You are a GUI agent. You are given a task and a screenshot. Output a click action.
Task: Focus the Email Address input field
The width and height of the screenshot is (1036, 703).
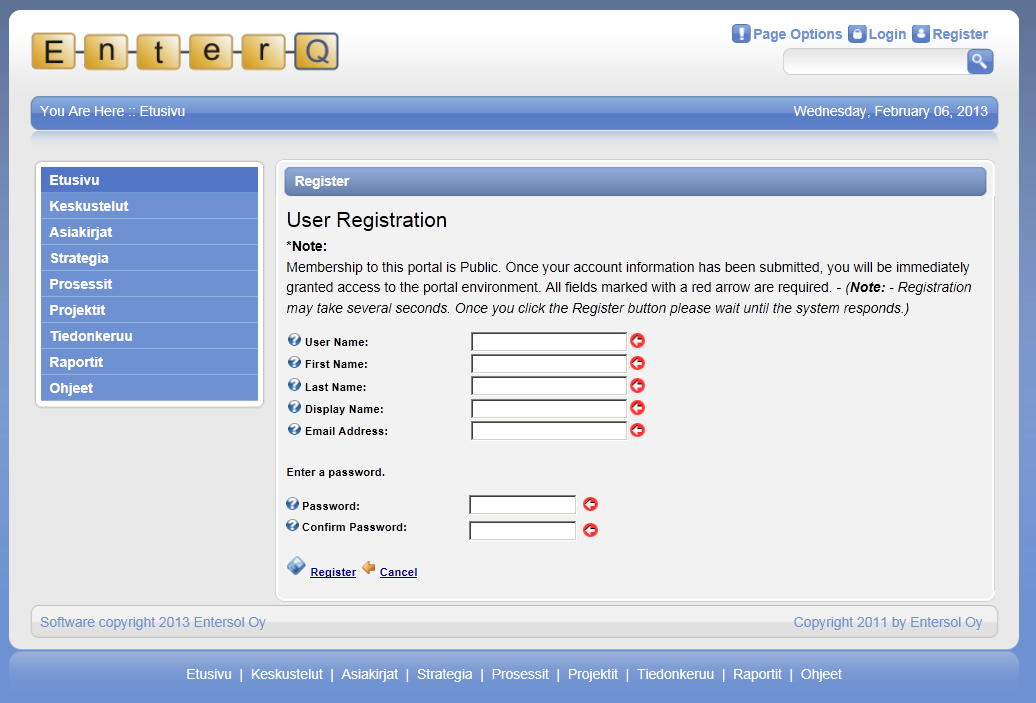(x=548, y=431)
